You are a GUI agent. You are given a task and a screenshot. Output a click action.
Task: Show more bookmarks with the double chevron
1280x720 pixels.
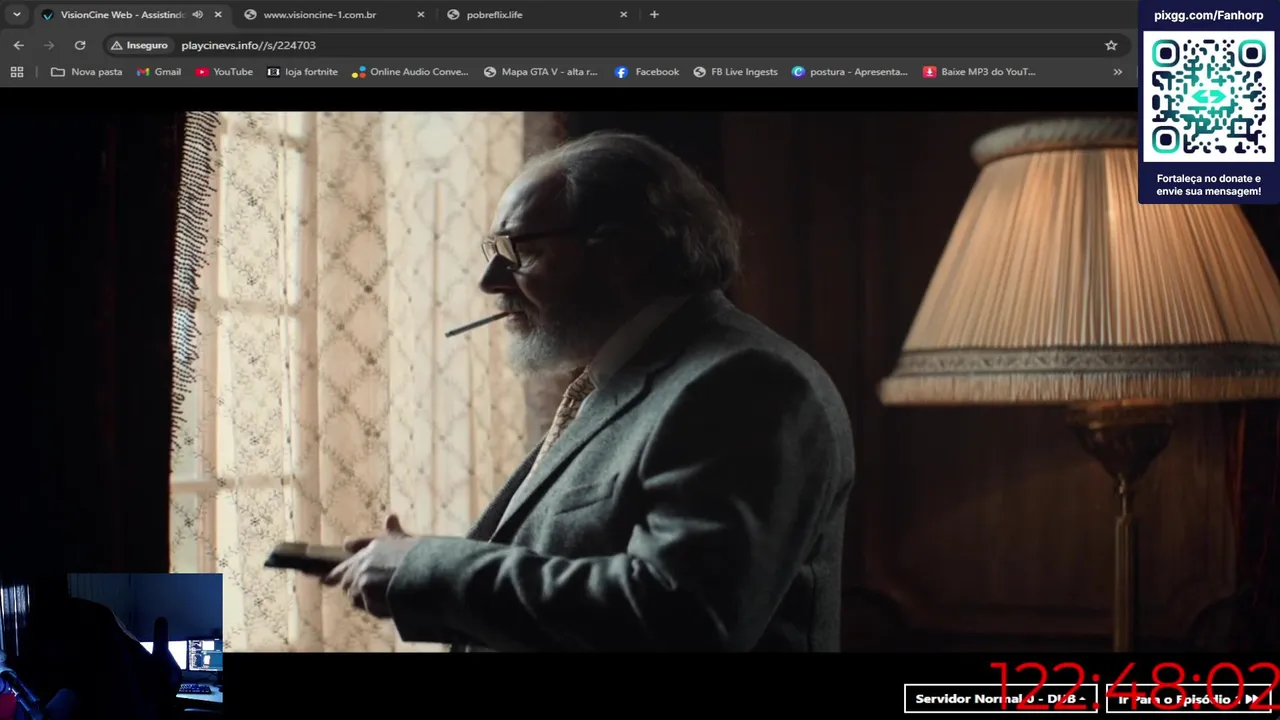(1117, 72)
